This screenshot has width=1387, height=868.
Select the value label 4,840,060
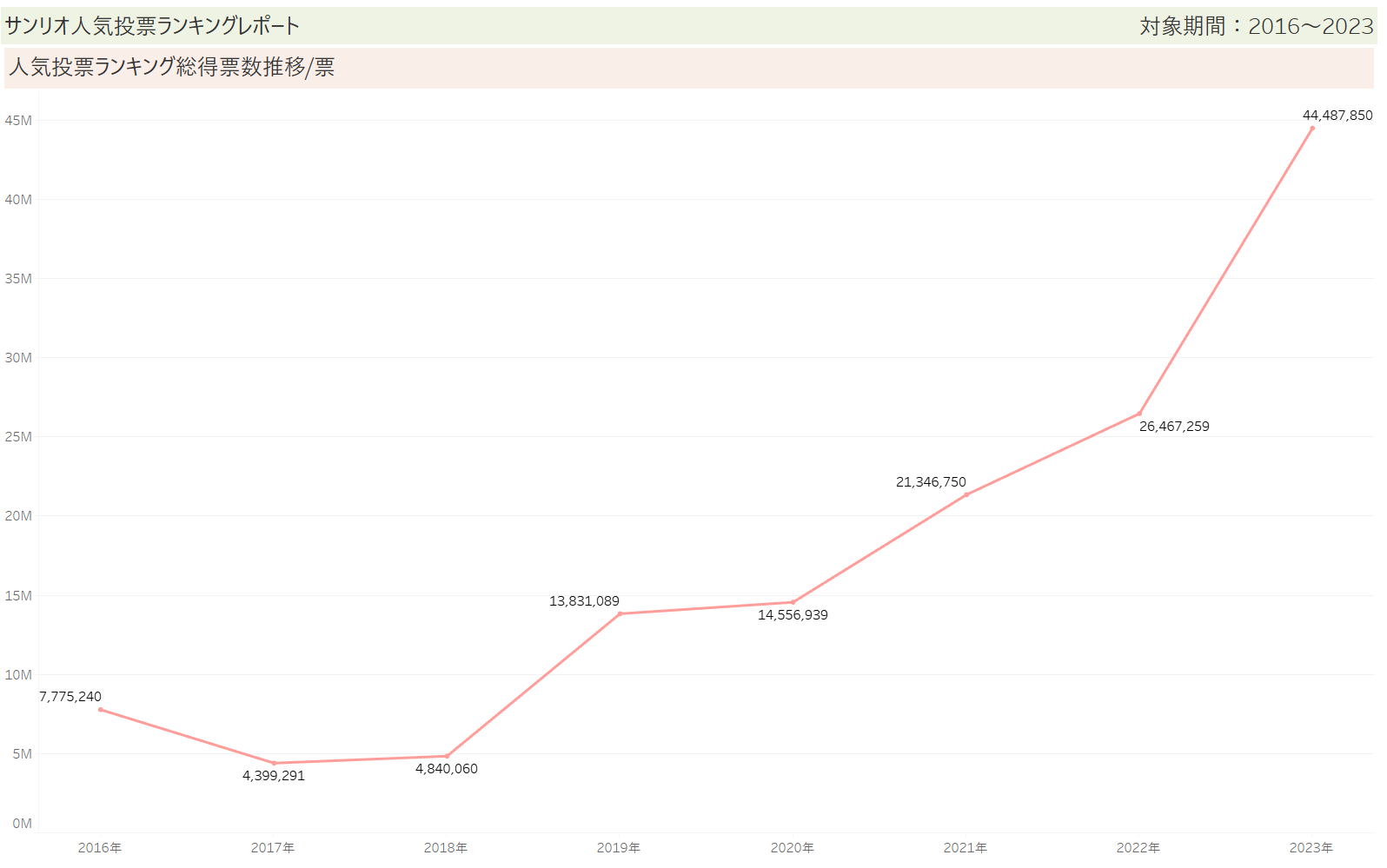pos(447,768)
